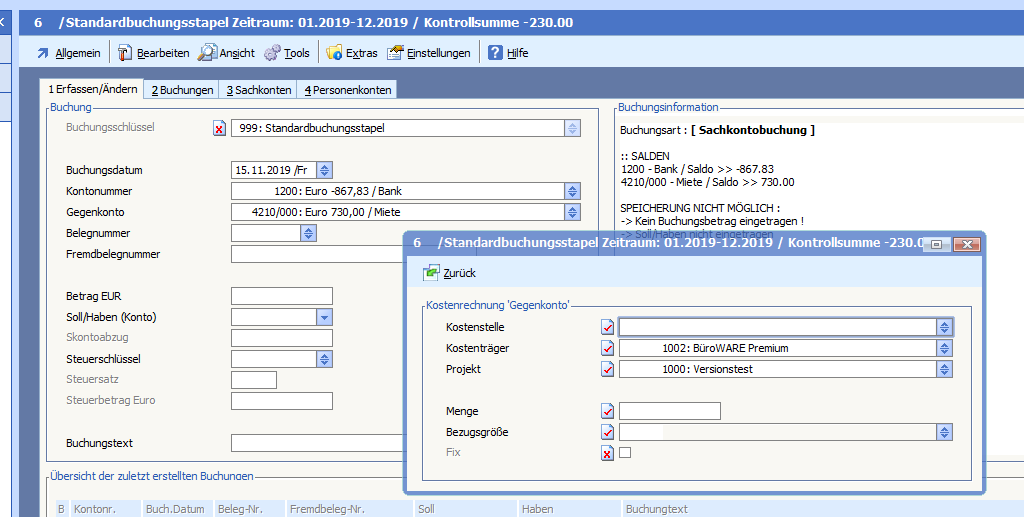Click into the Betrag EUR field
The image size is (1024, 517).
(281, 296)
